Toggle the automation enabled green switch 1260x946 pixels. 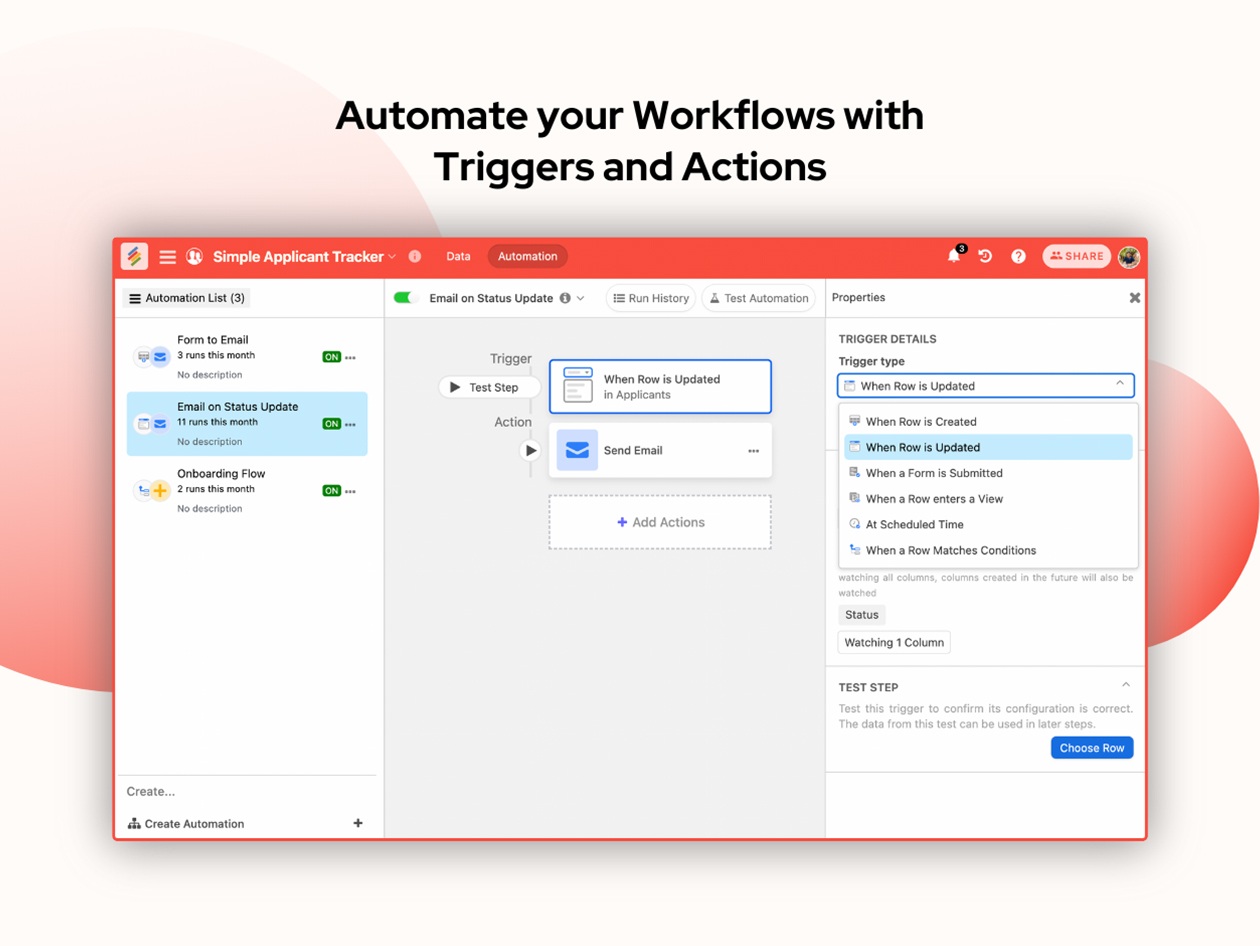point(405,298)
